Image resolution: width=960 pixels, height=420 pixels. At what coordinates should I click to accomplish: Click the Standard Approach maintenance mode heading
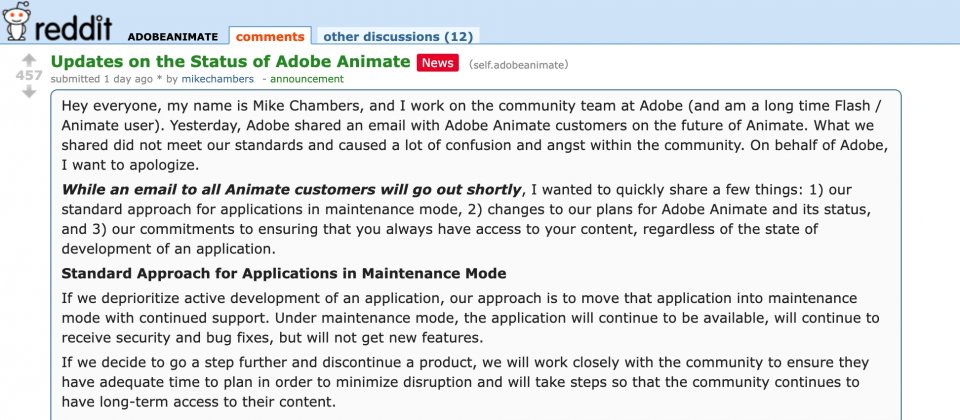click(284, 273)
